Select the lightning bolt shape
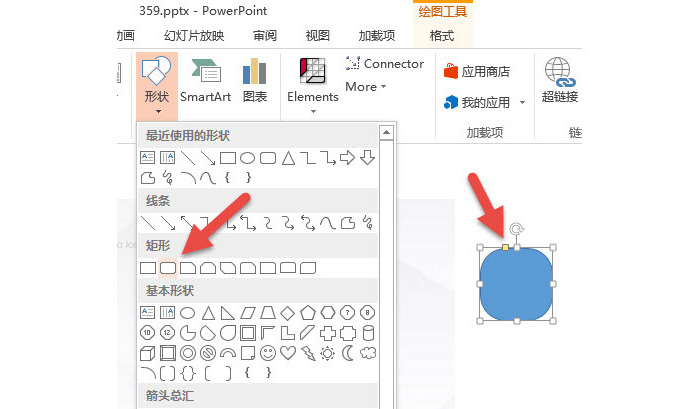The image size is (700, 409). 308,353
